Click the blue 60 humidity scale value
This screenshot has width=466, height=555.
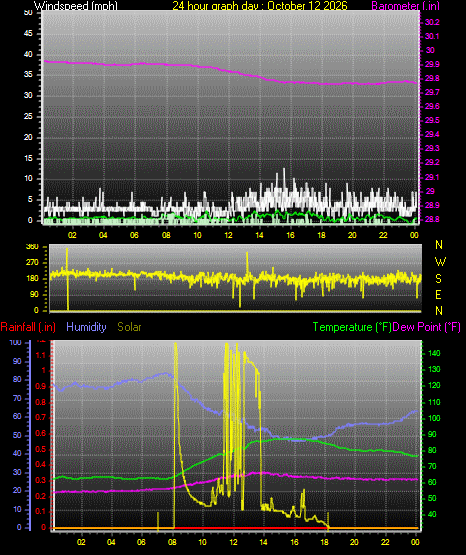pos(17,417)
